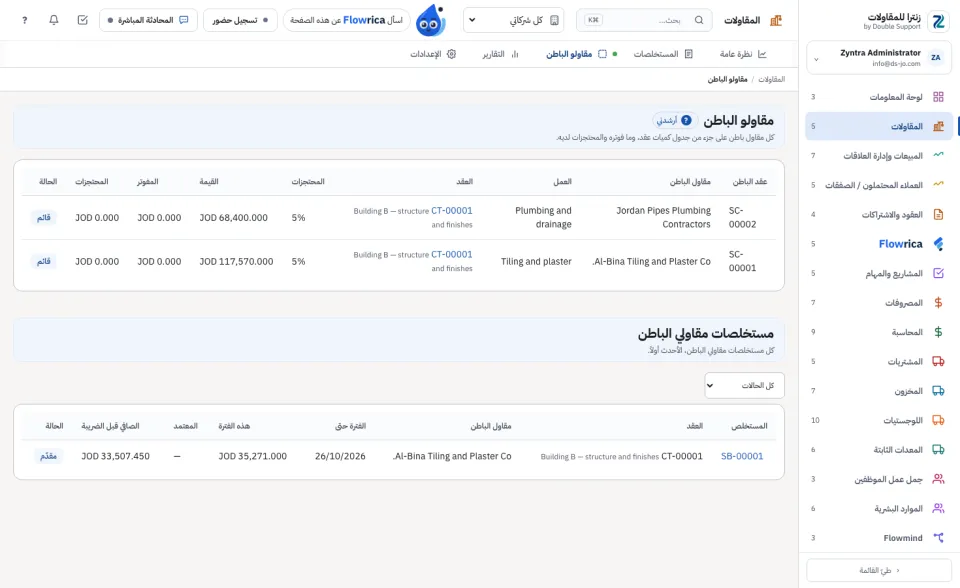Click the المستخلص column header
The height and width of the screenshot is (588, 960).
(x=749, y=426)
